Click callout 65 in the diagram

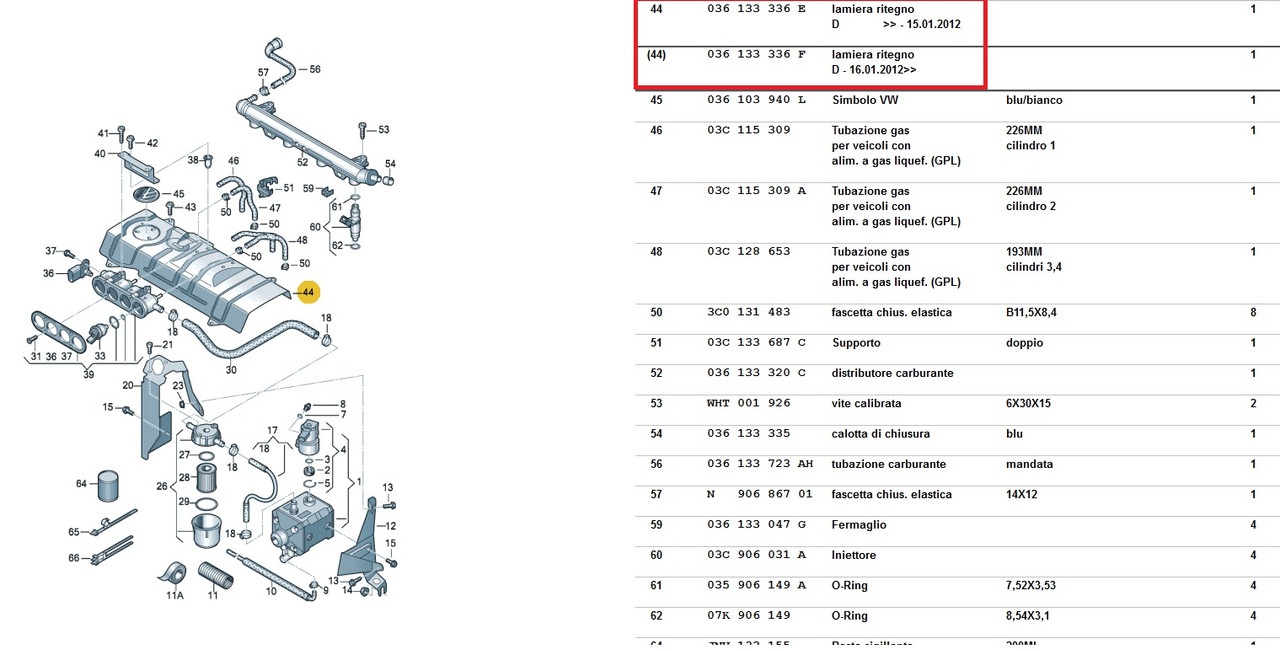[x=74, y=532]
